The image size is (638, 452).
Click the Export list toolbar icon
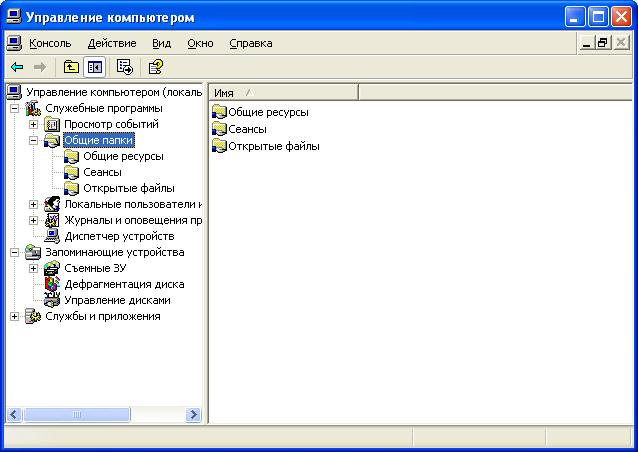coord(125,67)
